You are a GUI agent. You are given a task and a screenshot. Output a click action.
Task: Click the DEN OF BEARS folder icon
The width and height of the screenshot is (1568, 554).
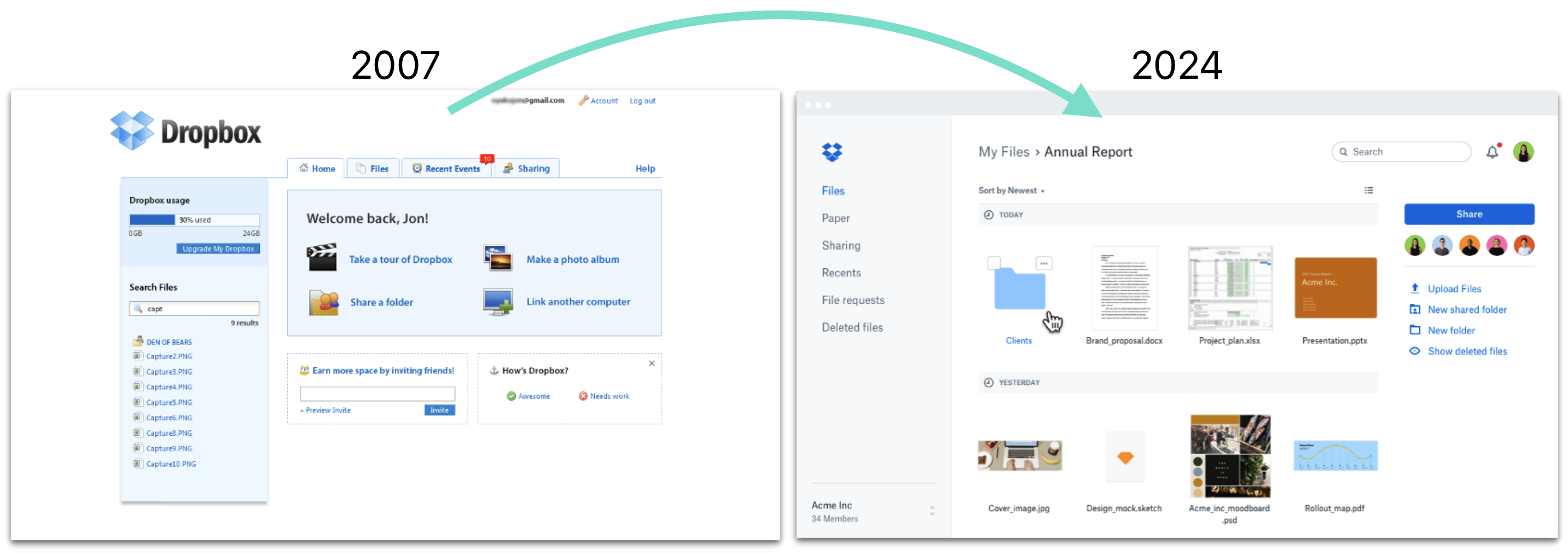coord(138,341)
